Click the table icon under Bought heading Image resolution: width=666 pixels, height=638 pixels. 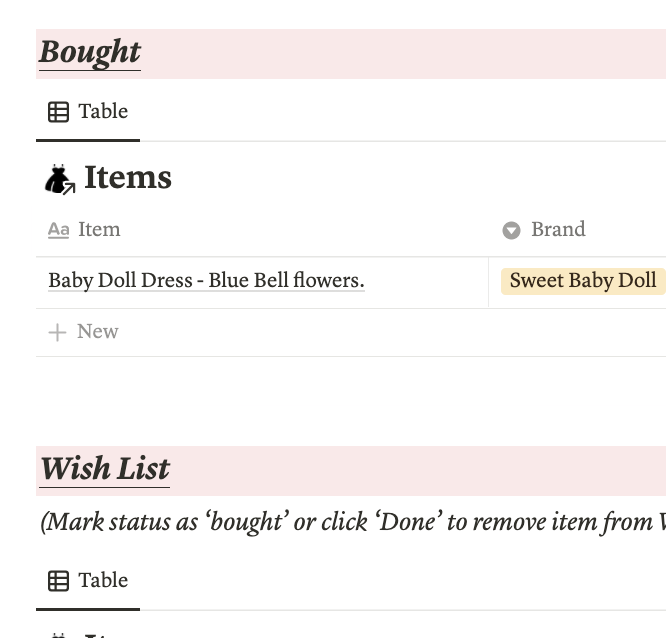(x=59, y=112)
